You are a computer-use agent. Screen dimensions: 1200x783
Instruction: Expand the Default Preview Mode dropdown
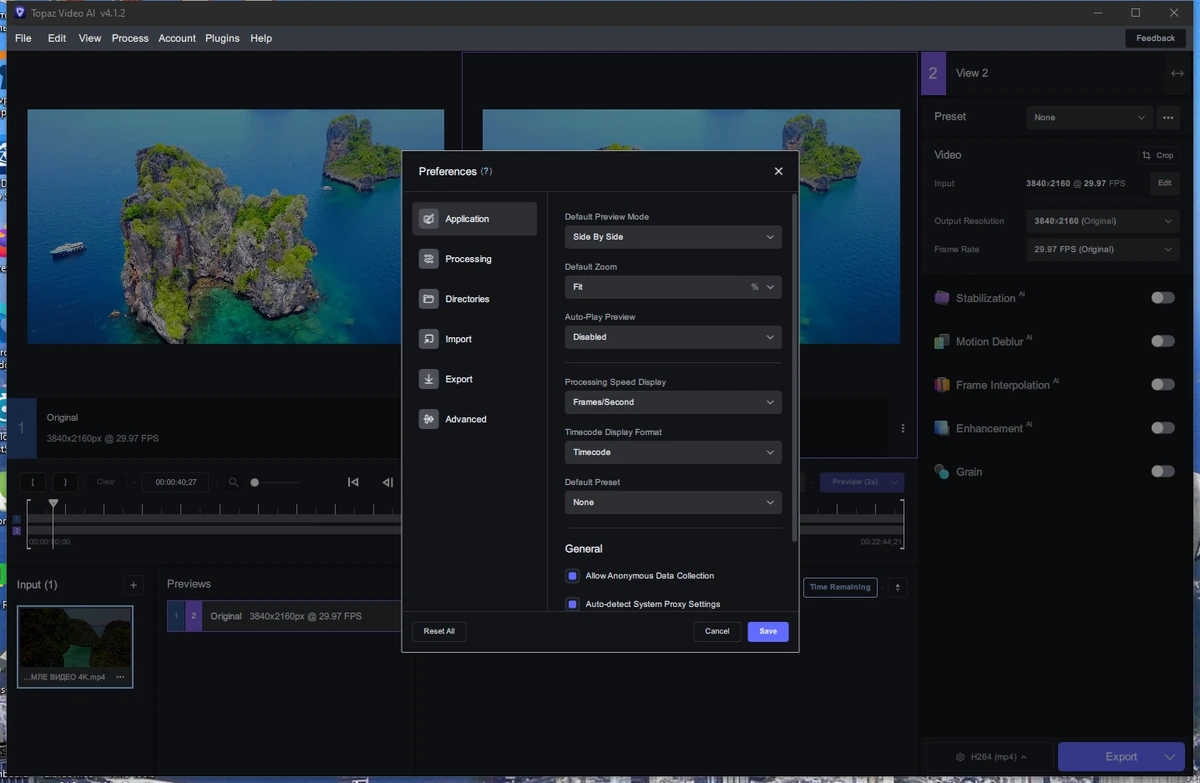coord(673,237)
